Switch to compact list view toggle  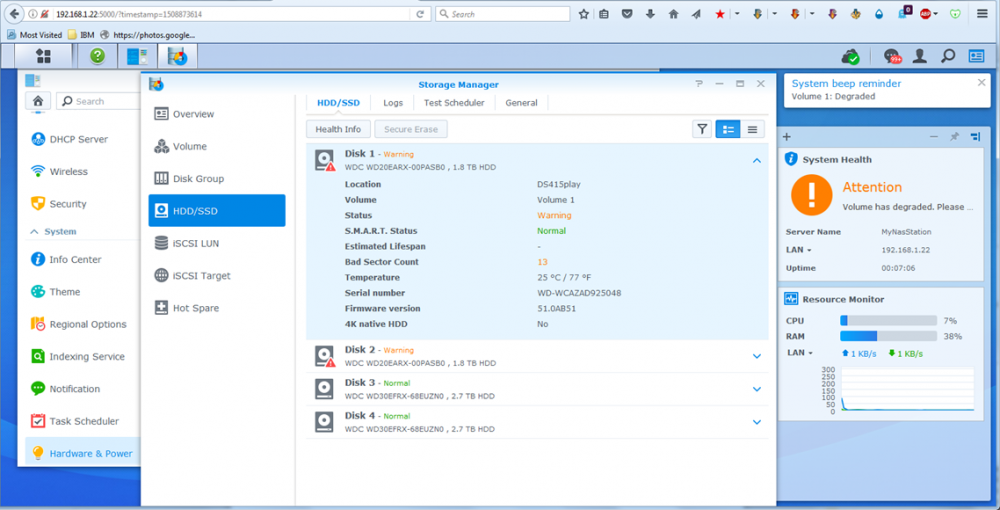(752, 129)
